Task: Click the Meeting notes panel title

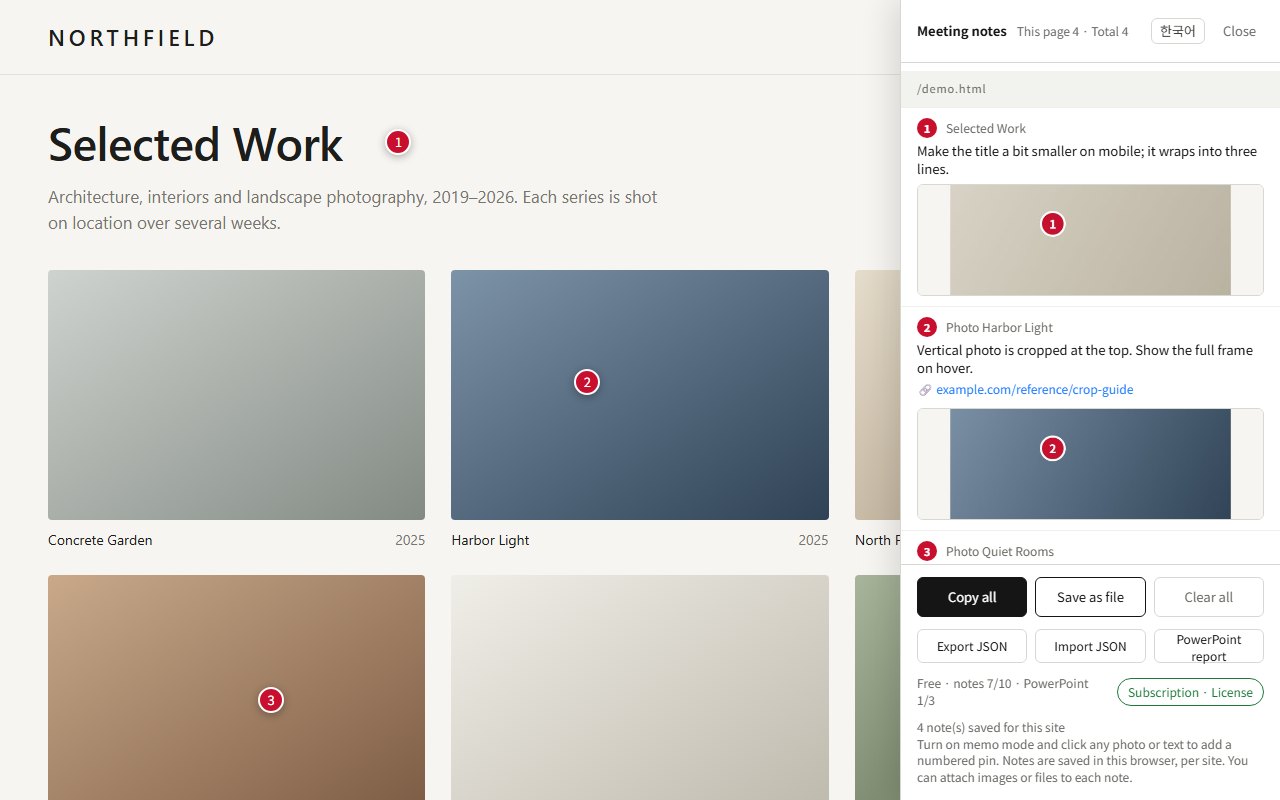Action: click(962, 31)
